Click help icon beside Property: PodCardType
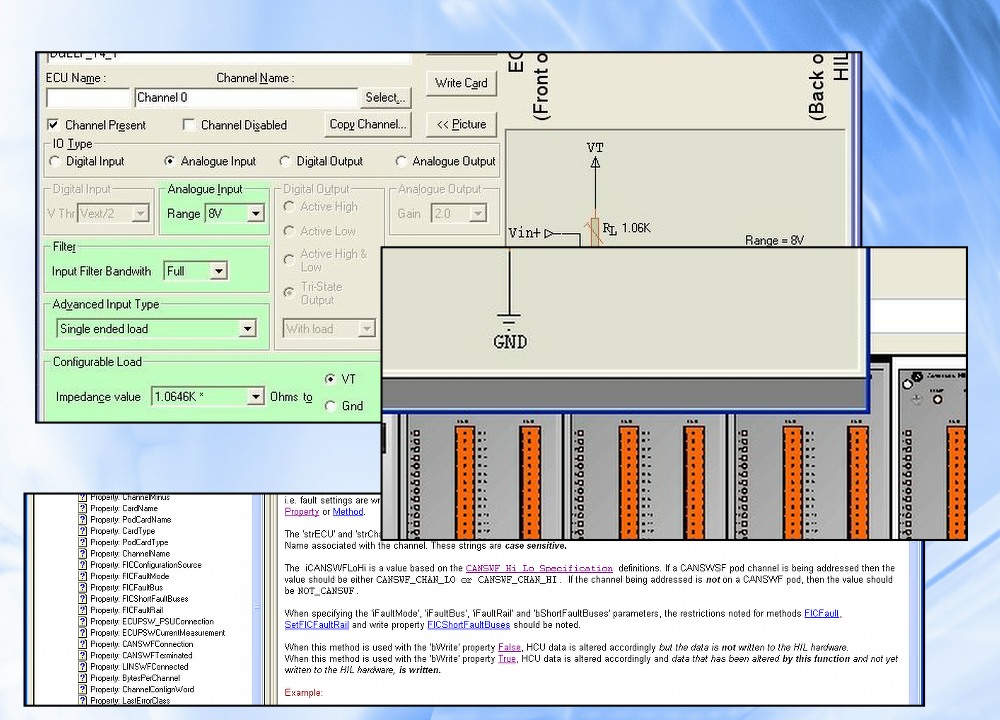This screenshot has width=1000, height=720. coord(83,542)
